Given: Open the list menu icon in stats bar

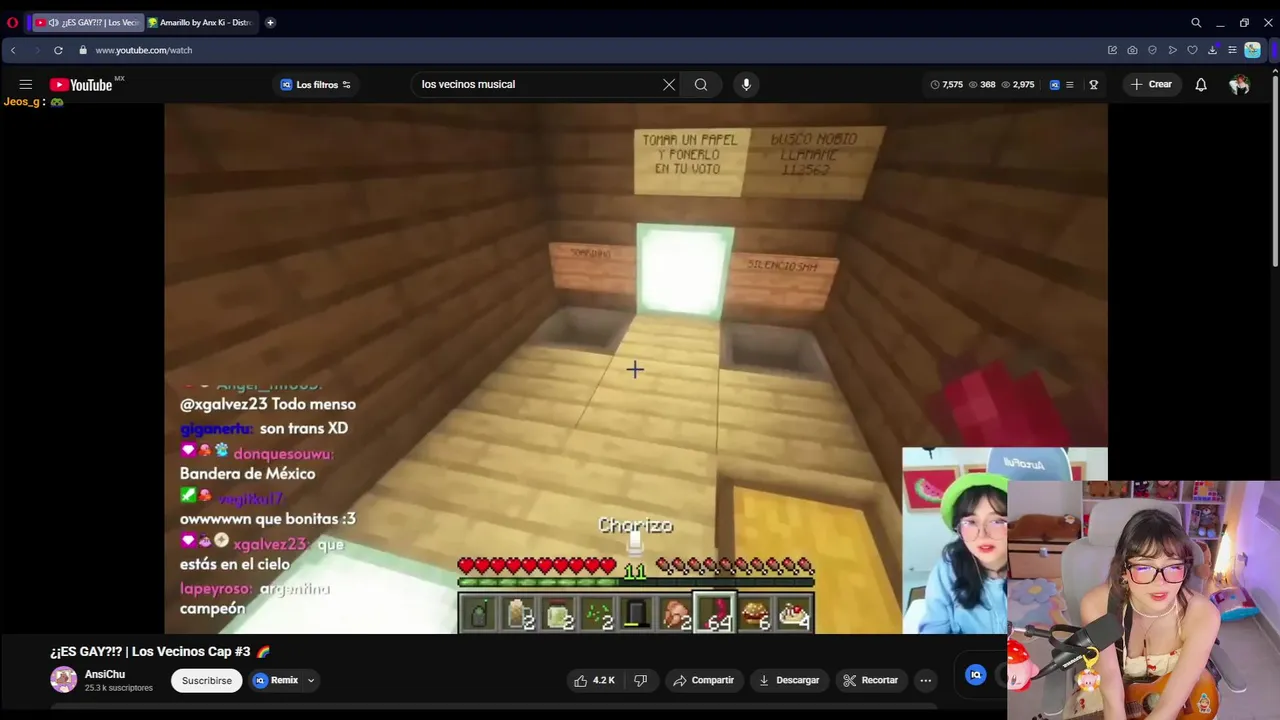Looking at the screenshot, I should tap(1070, 85).
